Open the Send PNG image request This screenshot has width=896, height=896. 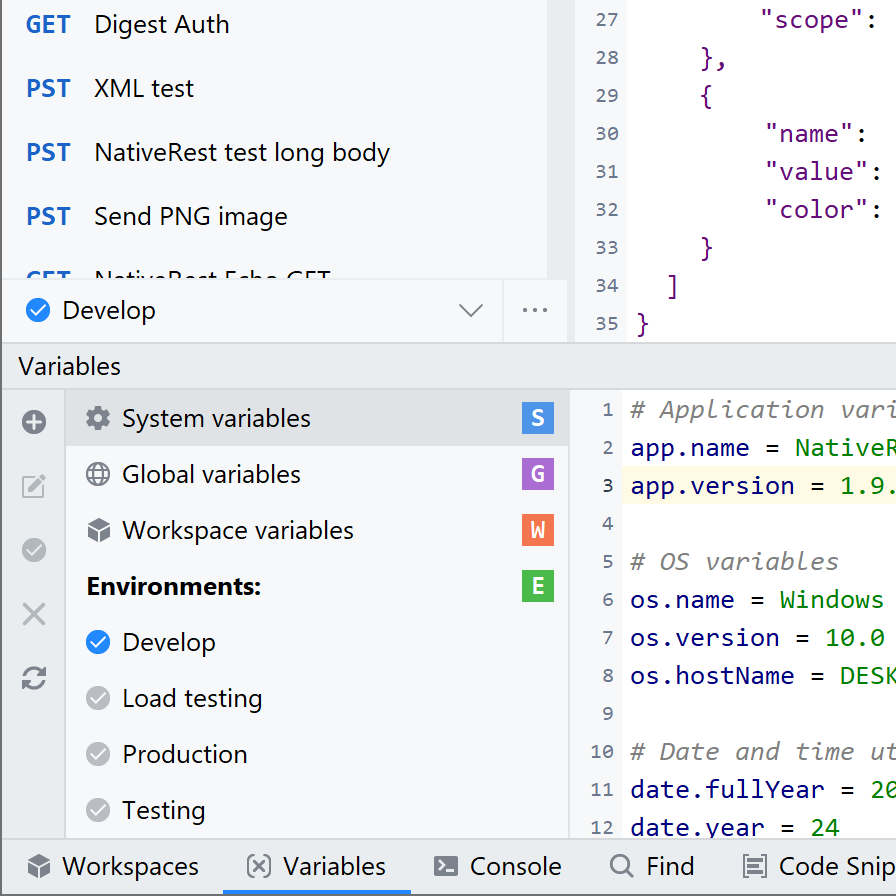tap(274, 217)
